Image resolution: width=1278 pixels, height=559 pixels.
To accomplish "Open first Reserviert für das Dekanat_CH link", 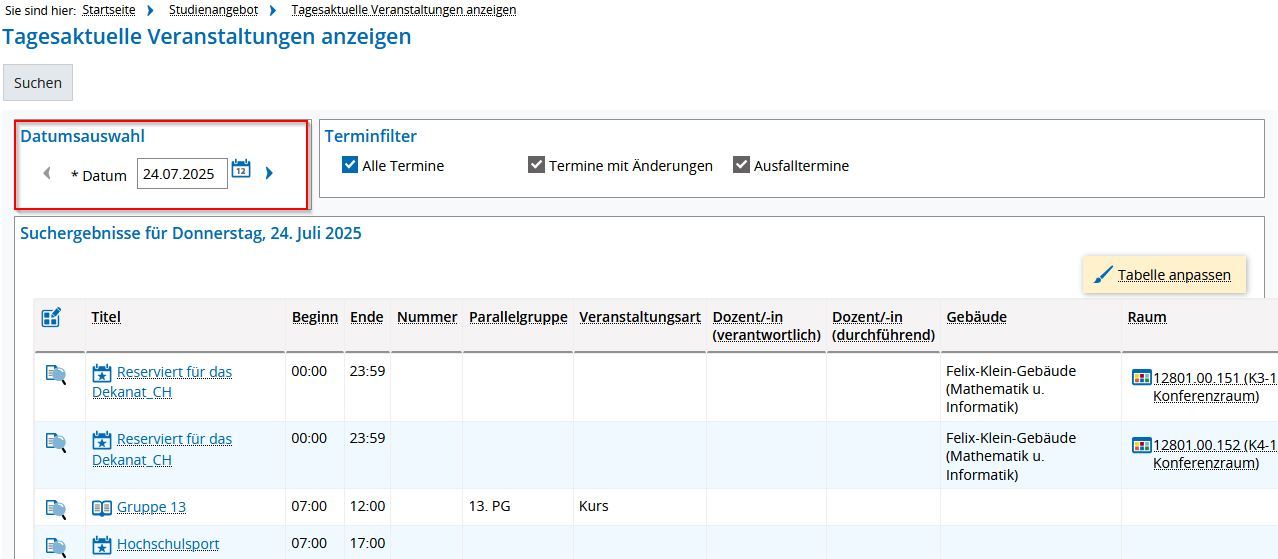I will pos(162,382).
